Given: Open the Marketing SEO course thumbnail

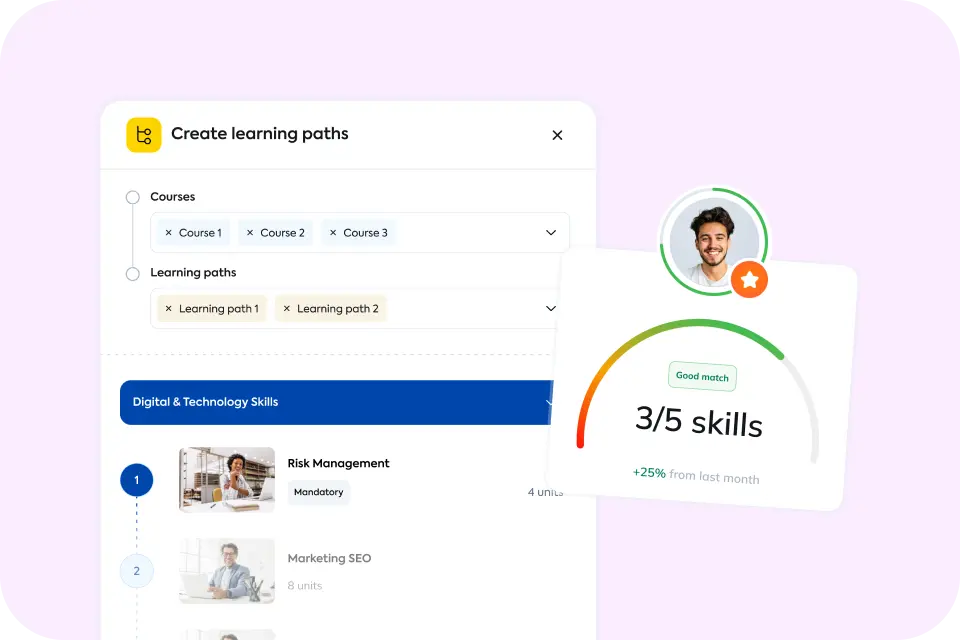Looking at the screenshot, I should (x=227, y=571).
